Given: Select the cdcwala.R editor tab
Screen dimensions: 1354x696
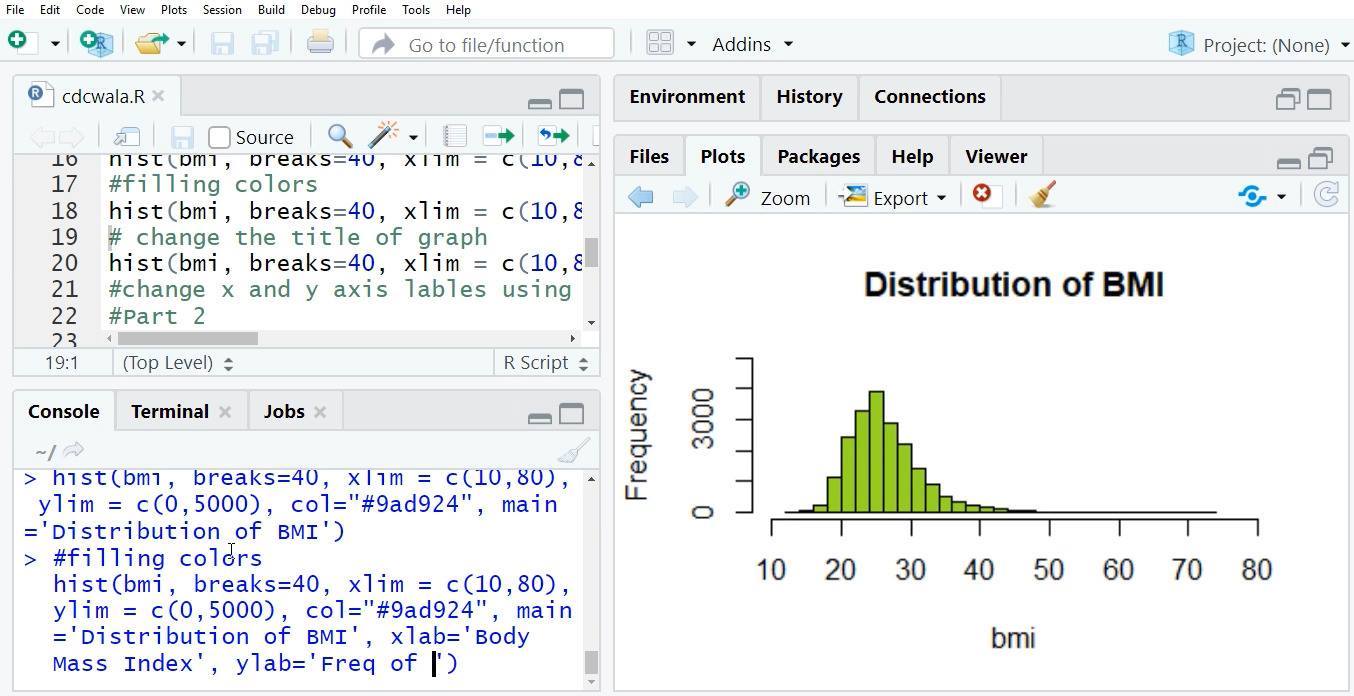Looking at the screenshot, I should (x=96, y=96).
